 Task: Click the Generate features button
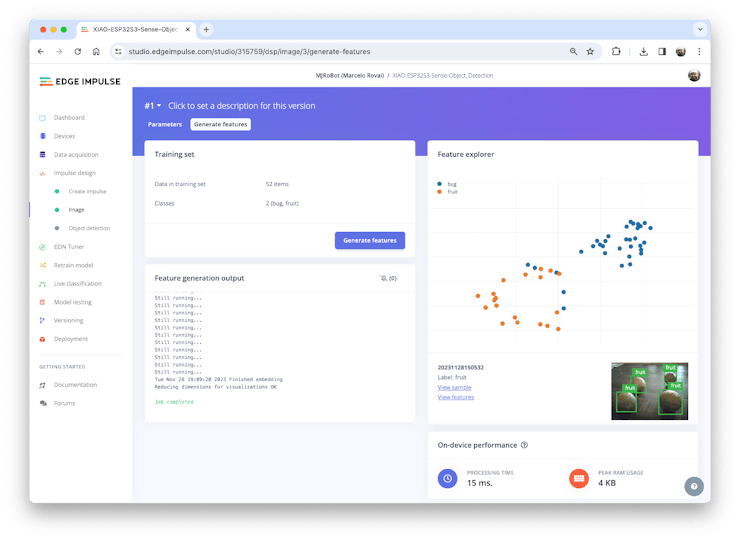(x=370, y=240)
